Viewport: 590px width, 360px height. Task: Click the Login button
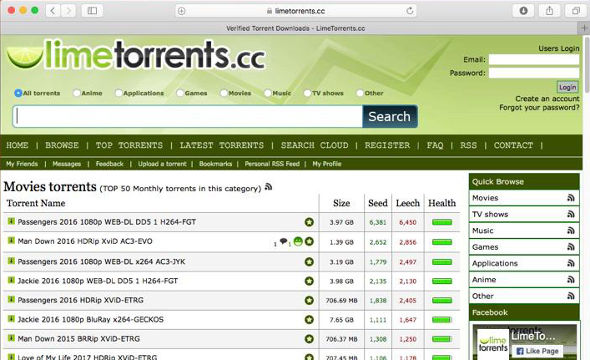(567, 87)
